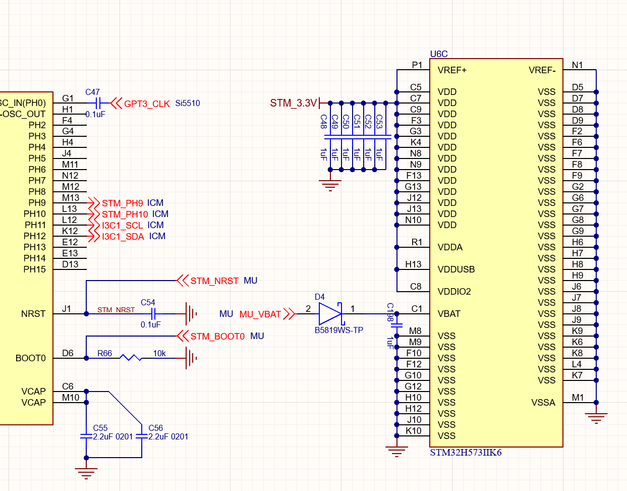Select the C198 capacitor near VBAT
Image resolution: width=627 pixels, height=491 pixels.
[x=397, y=326]
